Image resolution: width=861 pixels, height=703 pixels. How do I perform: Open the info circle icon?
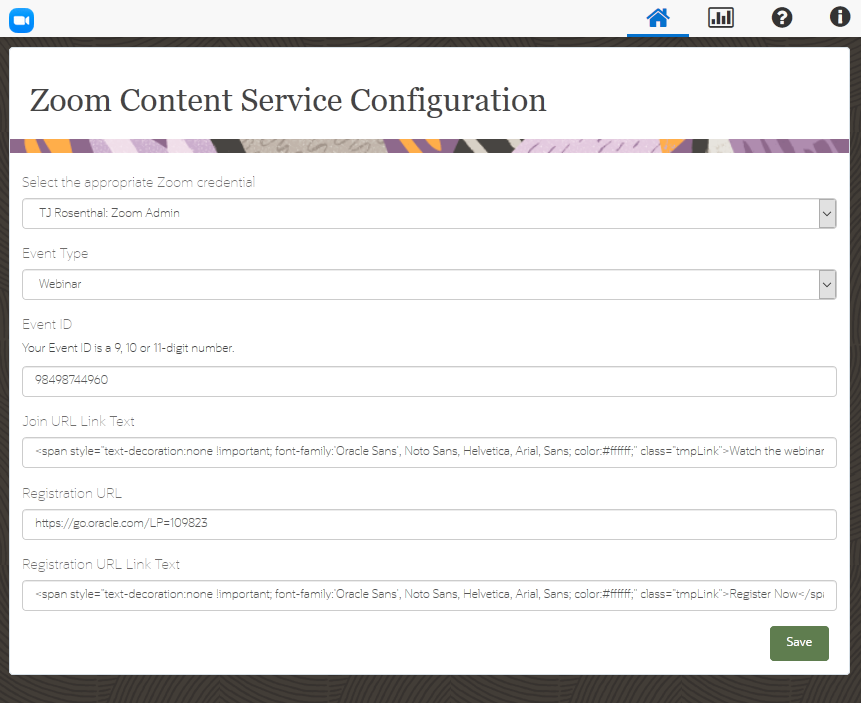[840, 17]
